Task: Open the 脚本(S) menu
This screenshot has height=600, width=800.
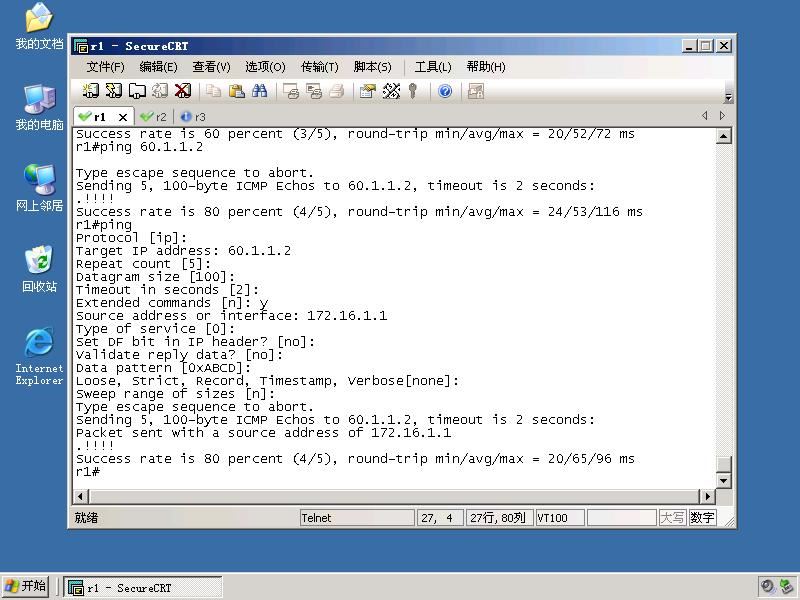Action: [x=372, y=67]
